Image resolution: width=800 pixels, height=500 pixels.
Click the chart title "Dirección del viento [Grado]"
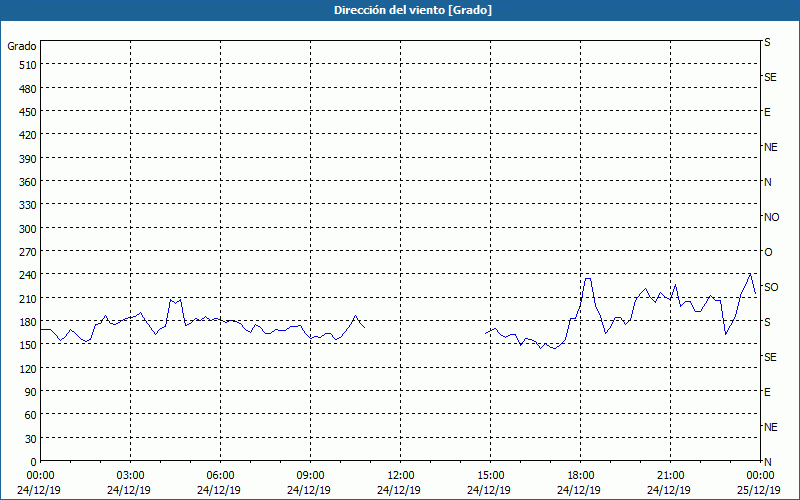413,10
